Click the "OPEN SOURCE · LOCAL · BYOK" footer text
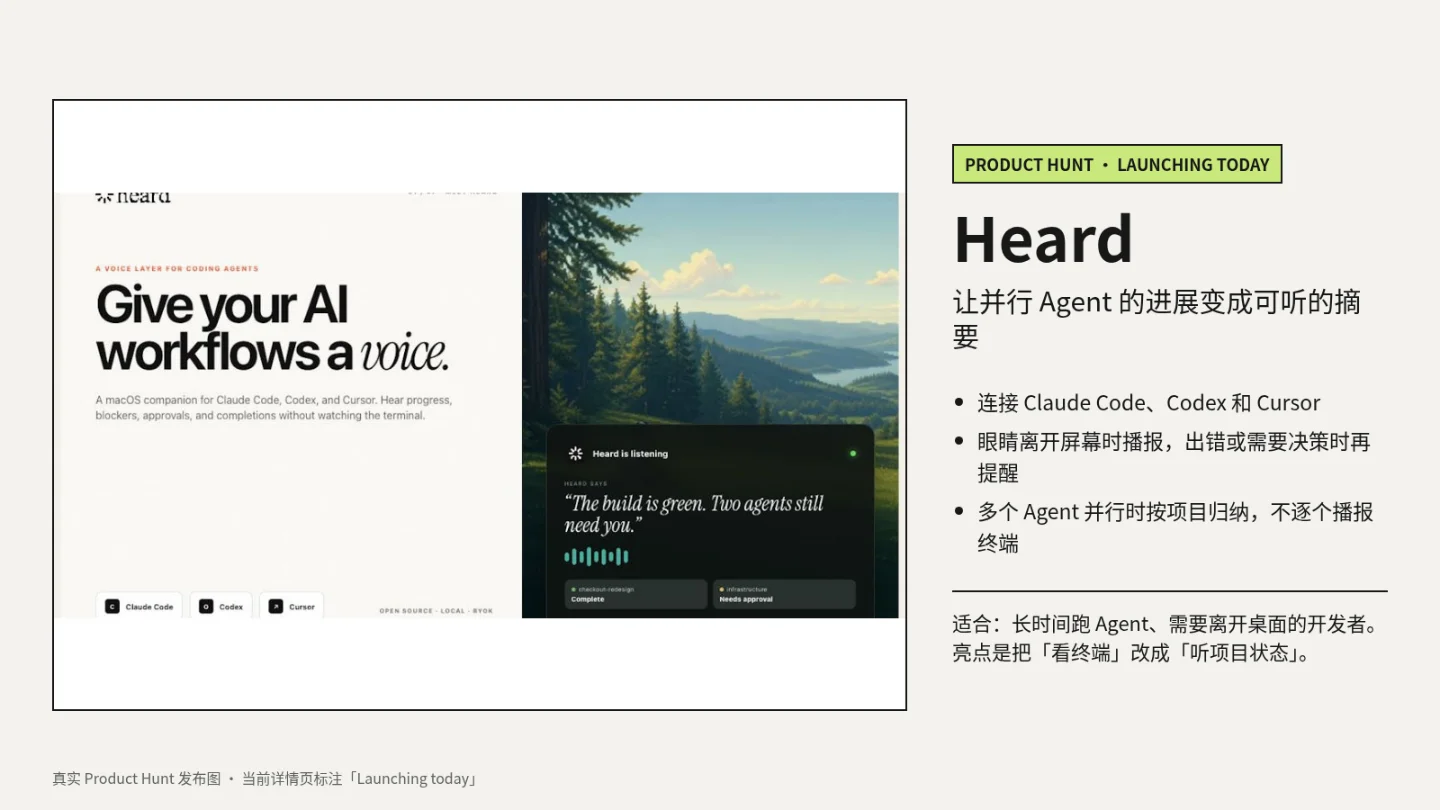The image size is (1440, 810). 436,611
